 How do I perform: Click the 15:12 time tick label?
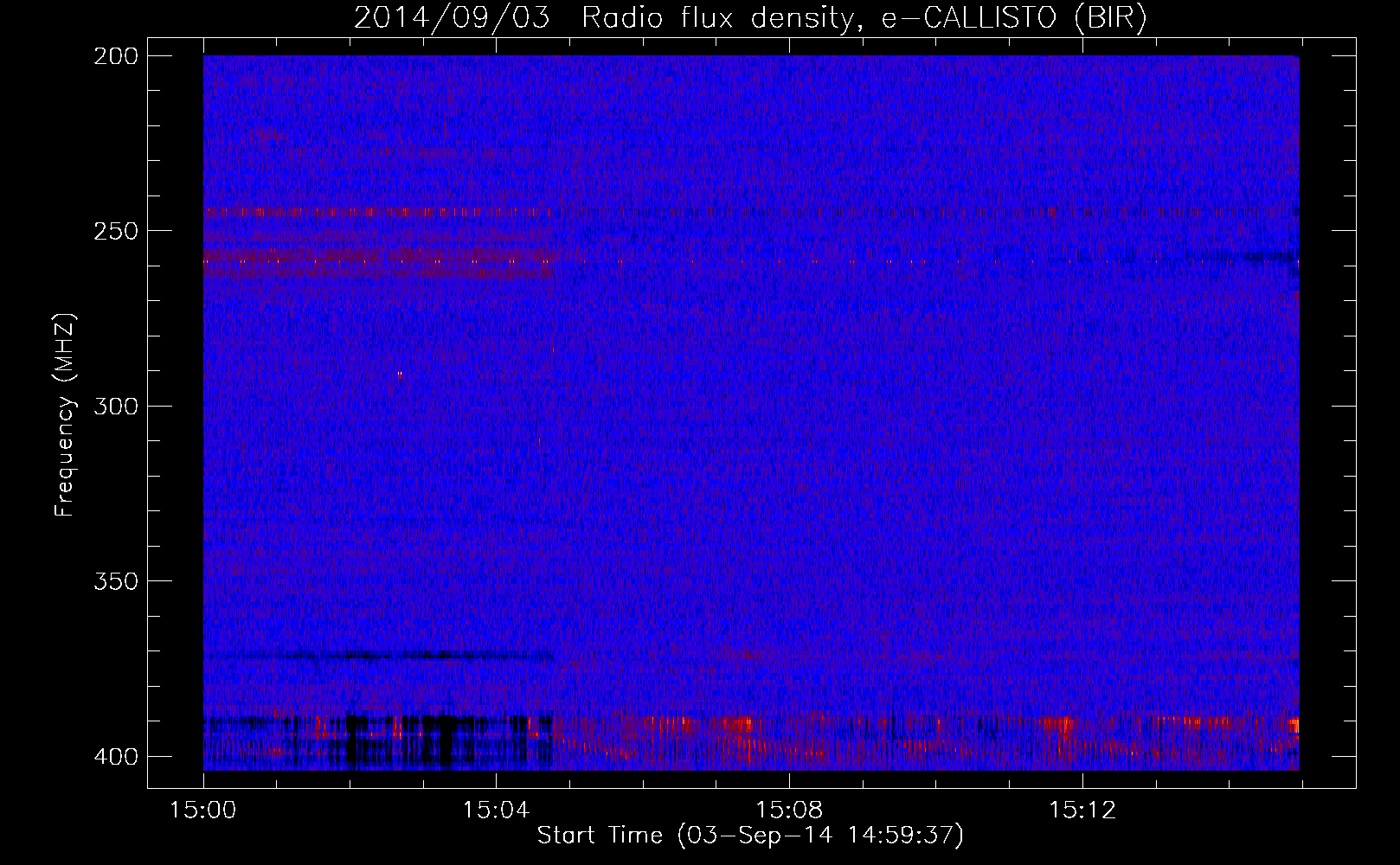pyautogui.click(x=1082, y=811)
